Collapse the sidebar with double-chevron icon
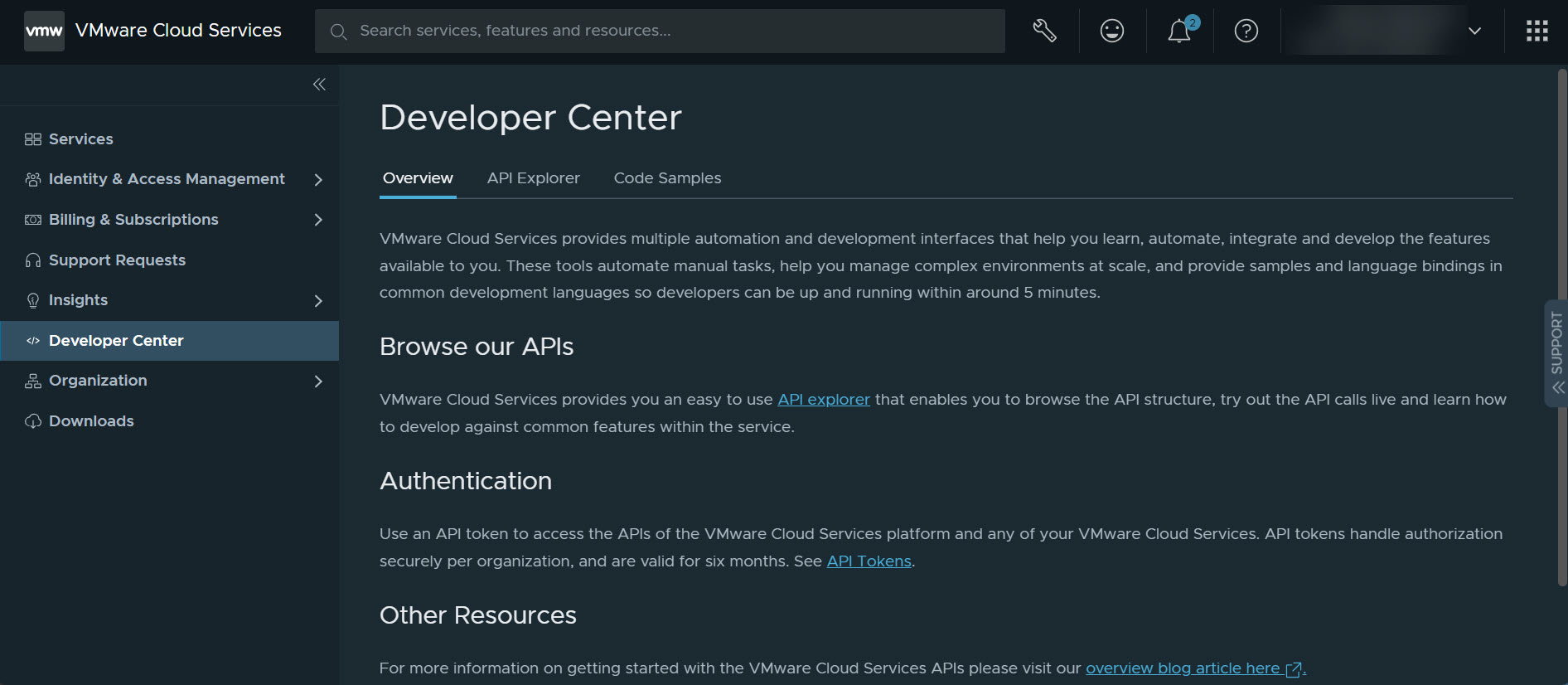 319,85
